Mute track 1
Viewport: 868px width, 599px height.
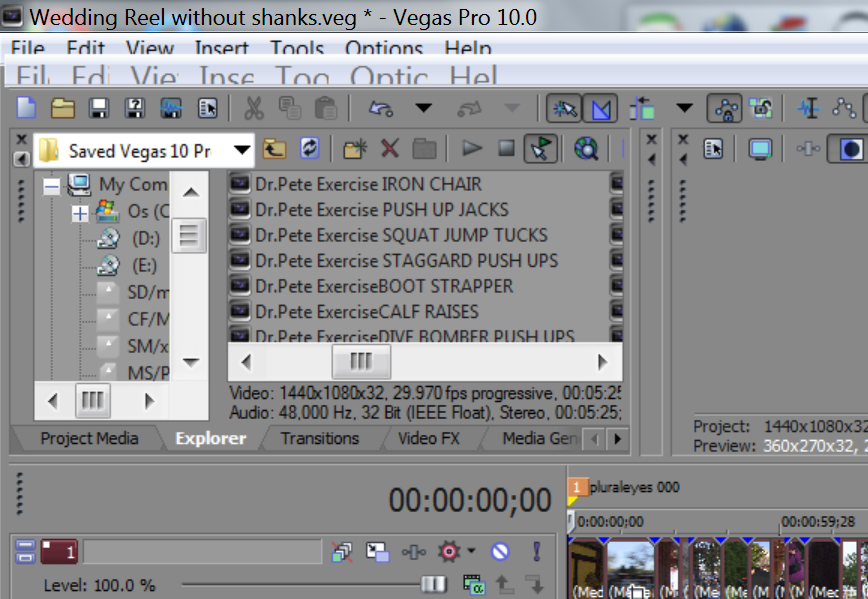[500, 551]
